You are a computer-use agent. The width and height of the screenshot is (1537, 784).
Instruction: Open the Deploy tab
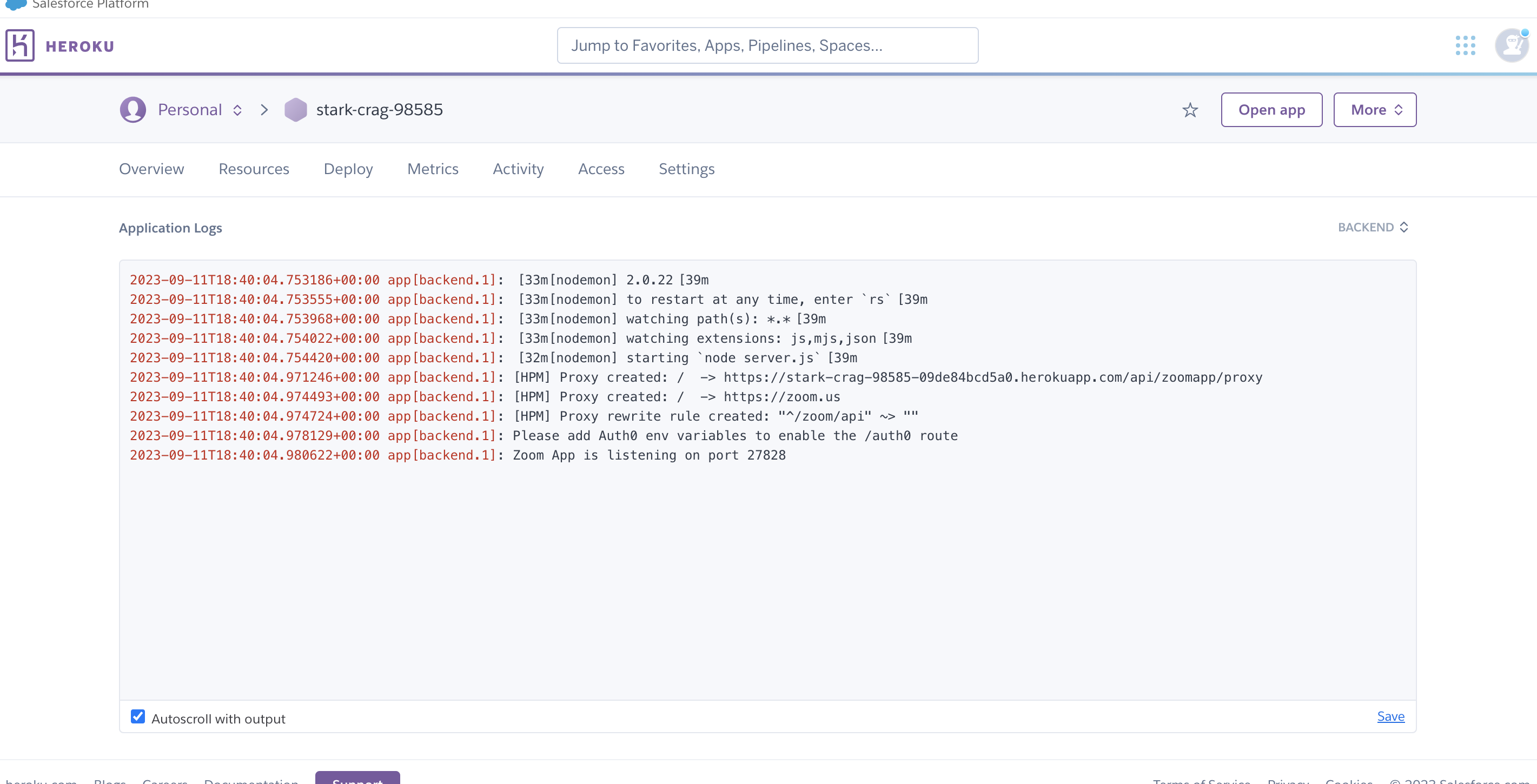(x=348, y=169)
